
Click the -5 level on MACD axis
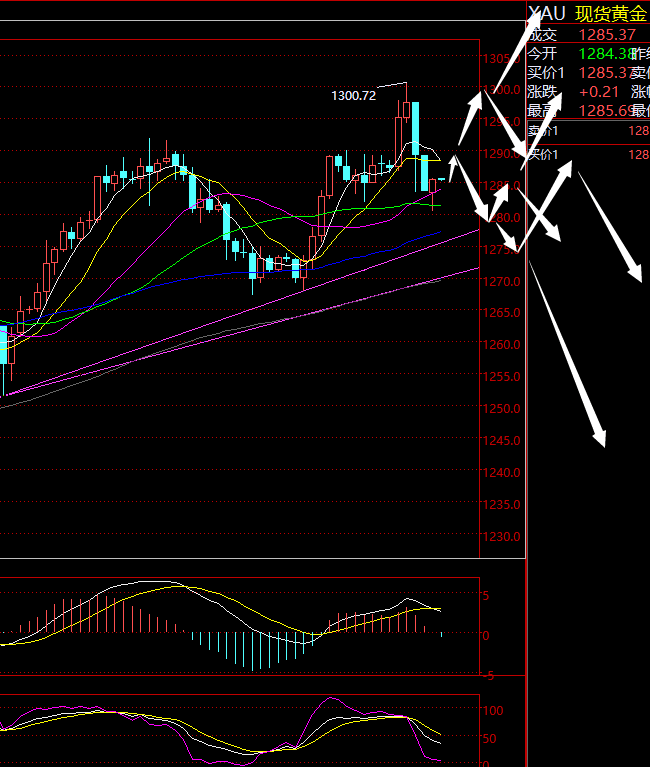click(x=487, y=677)
